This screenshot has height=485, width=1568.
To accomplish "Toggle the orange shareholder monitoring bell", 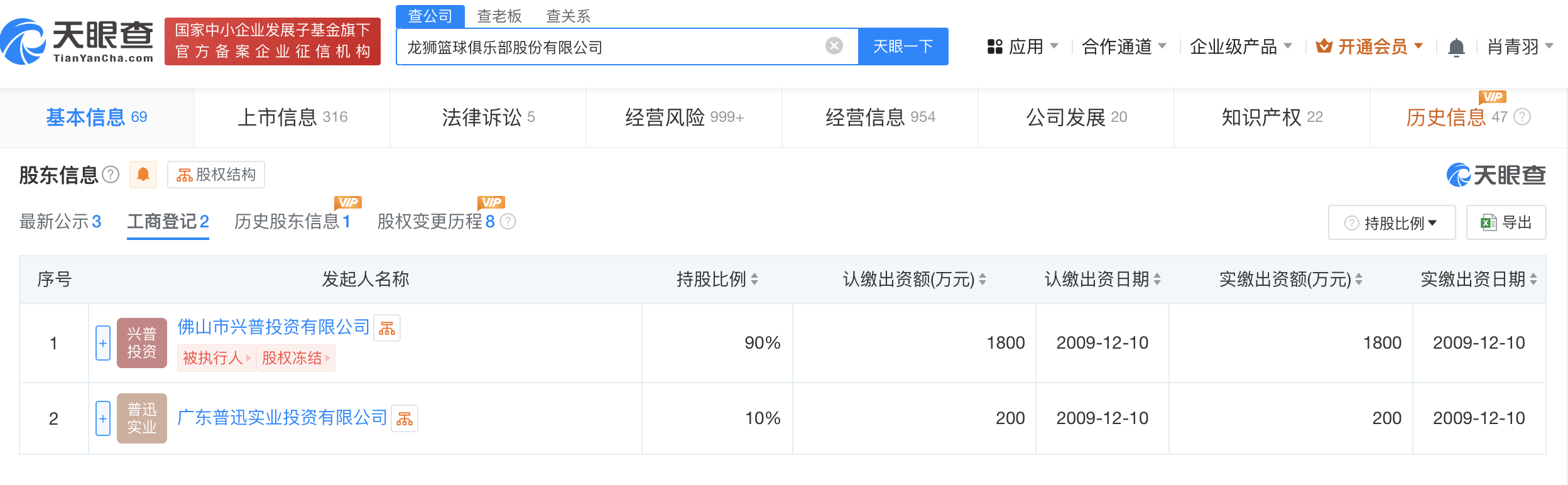I will pyautogui.click(x=143, y=174).
